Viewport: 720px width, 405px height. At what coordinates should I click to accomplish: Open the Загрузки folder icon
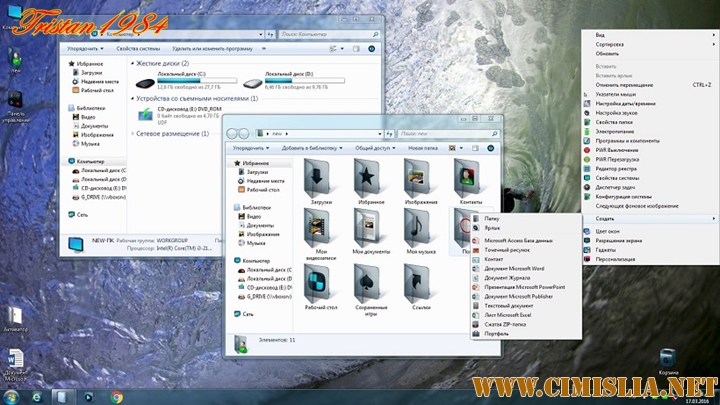point(320,178)
